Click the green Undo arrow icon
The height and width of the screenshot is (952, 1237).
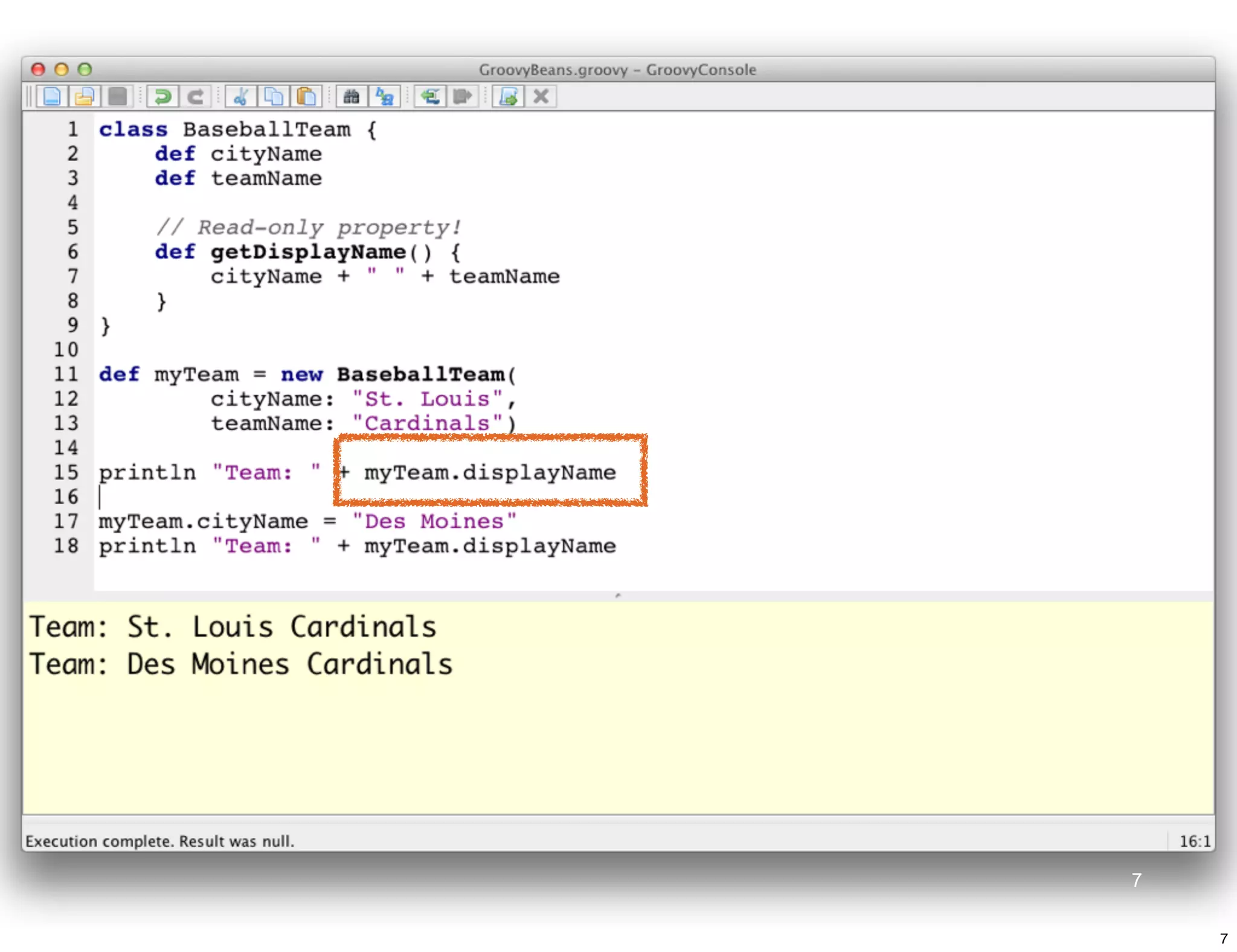click(162, 97)
